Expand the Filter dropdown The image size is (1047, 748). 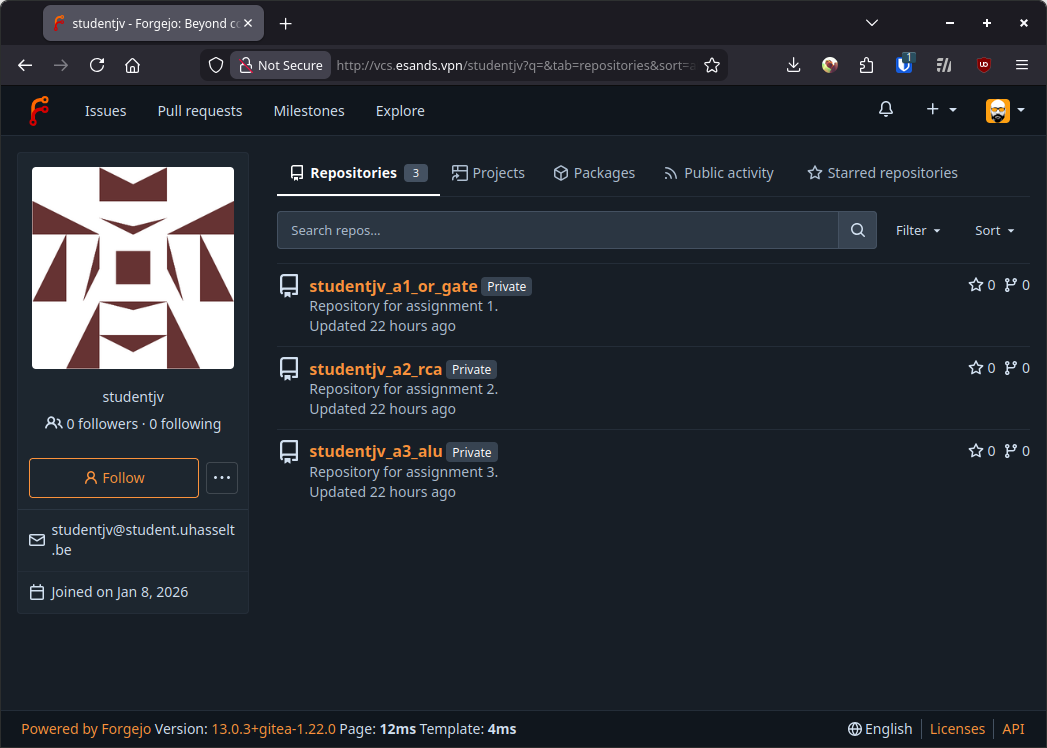pyautogui.click(x=918, y=230)
